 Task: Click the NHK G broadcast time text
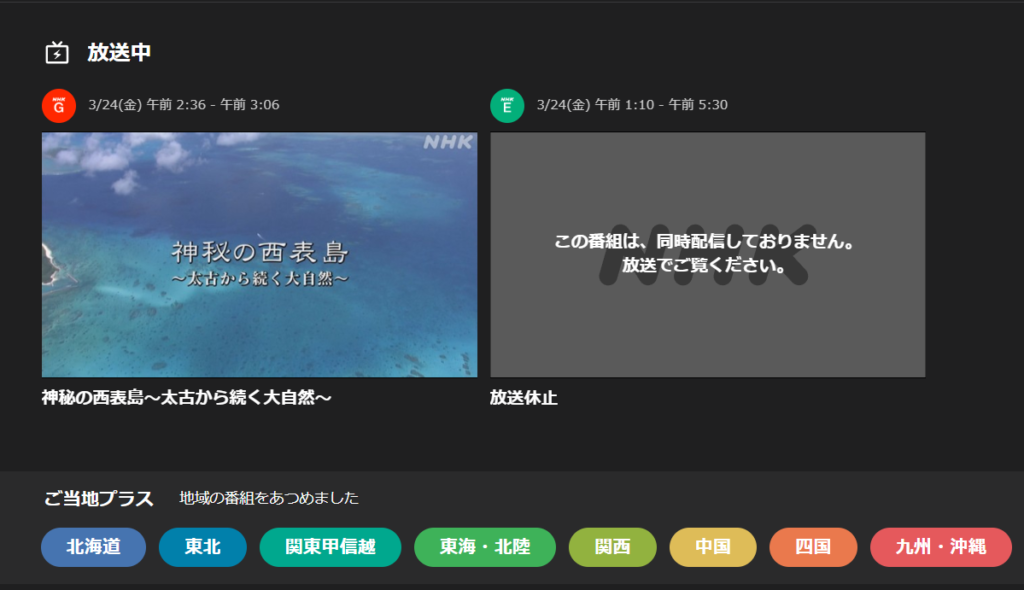click(x=180, y=104)
